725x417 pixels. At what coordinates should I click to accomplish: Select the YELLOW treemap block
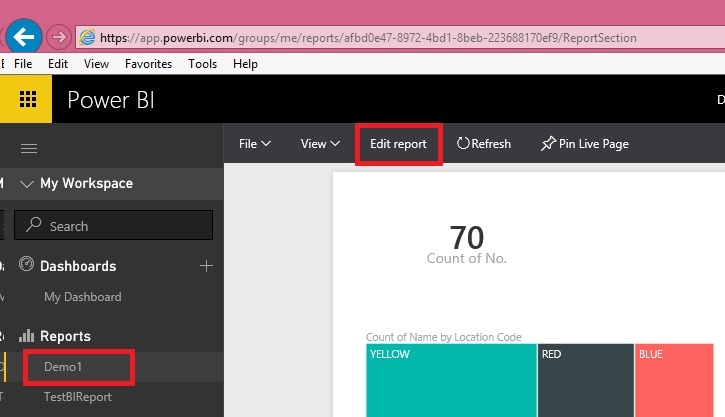451,380
